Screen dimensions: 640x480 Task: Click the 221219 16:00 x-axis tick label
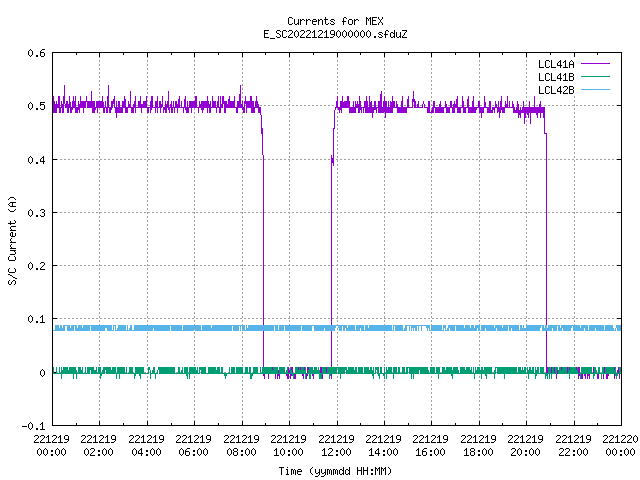(x=431, y=445)
